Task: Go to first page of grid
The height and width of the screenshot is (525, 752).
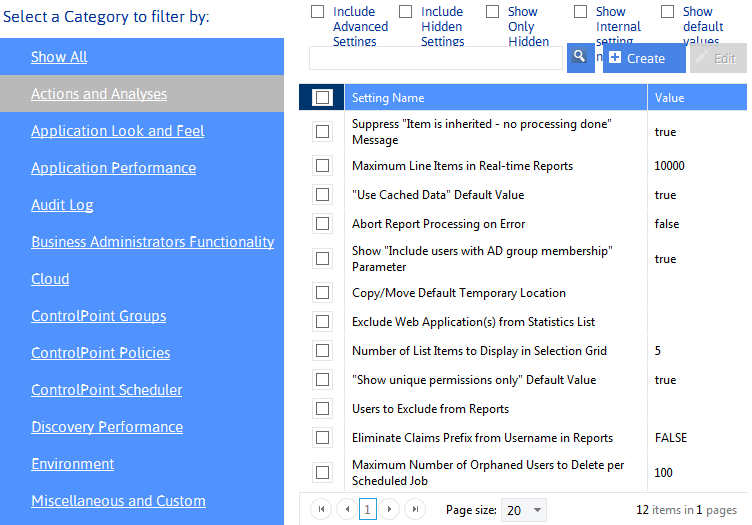Action: [x=322, y=509]
